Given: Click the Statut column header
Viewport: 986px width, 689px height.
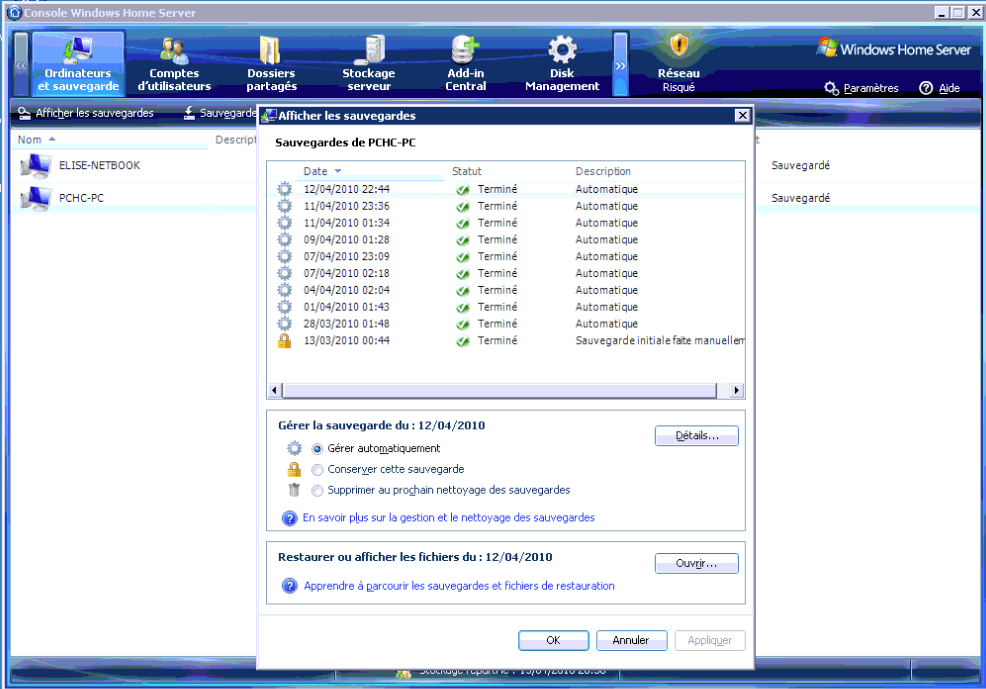Looking at the screenshot, I should [x=467, y=171].
